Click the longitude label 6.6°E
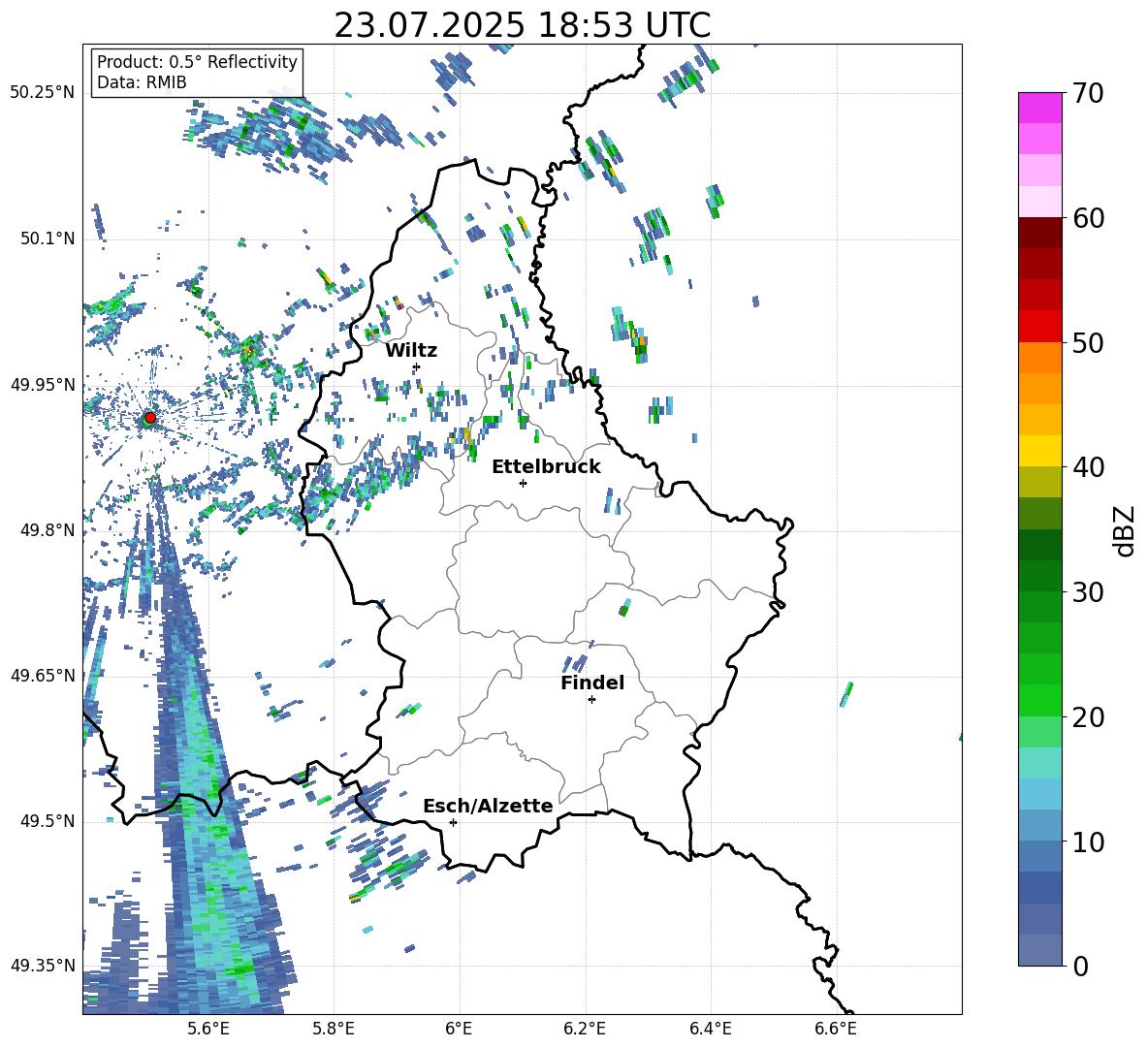Viewport: 1148px width, 1048px height. tap(836, 1029)
